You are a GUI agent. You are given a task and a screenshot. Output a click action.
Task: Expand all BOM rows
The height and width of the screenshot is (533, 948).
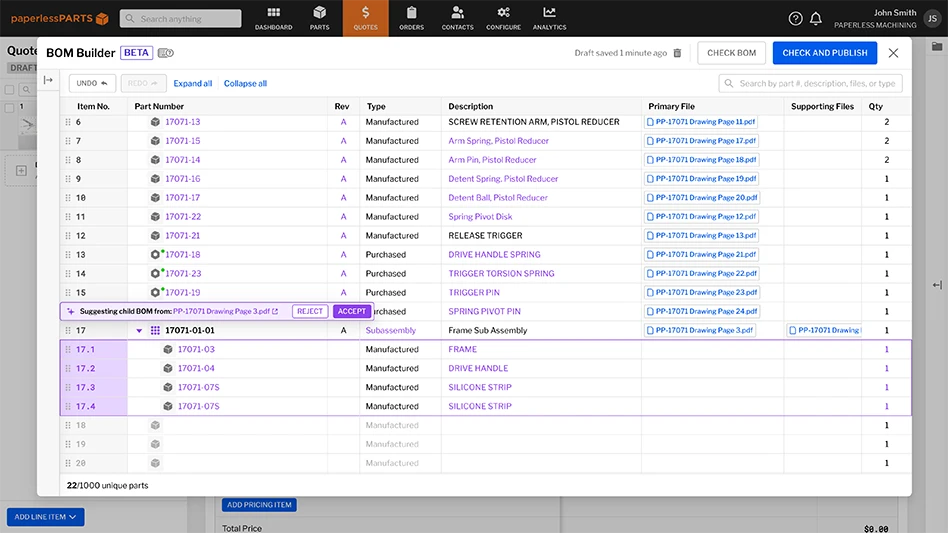(193, 84)
